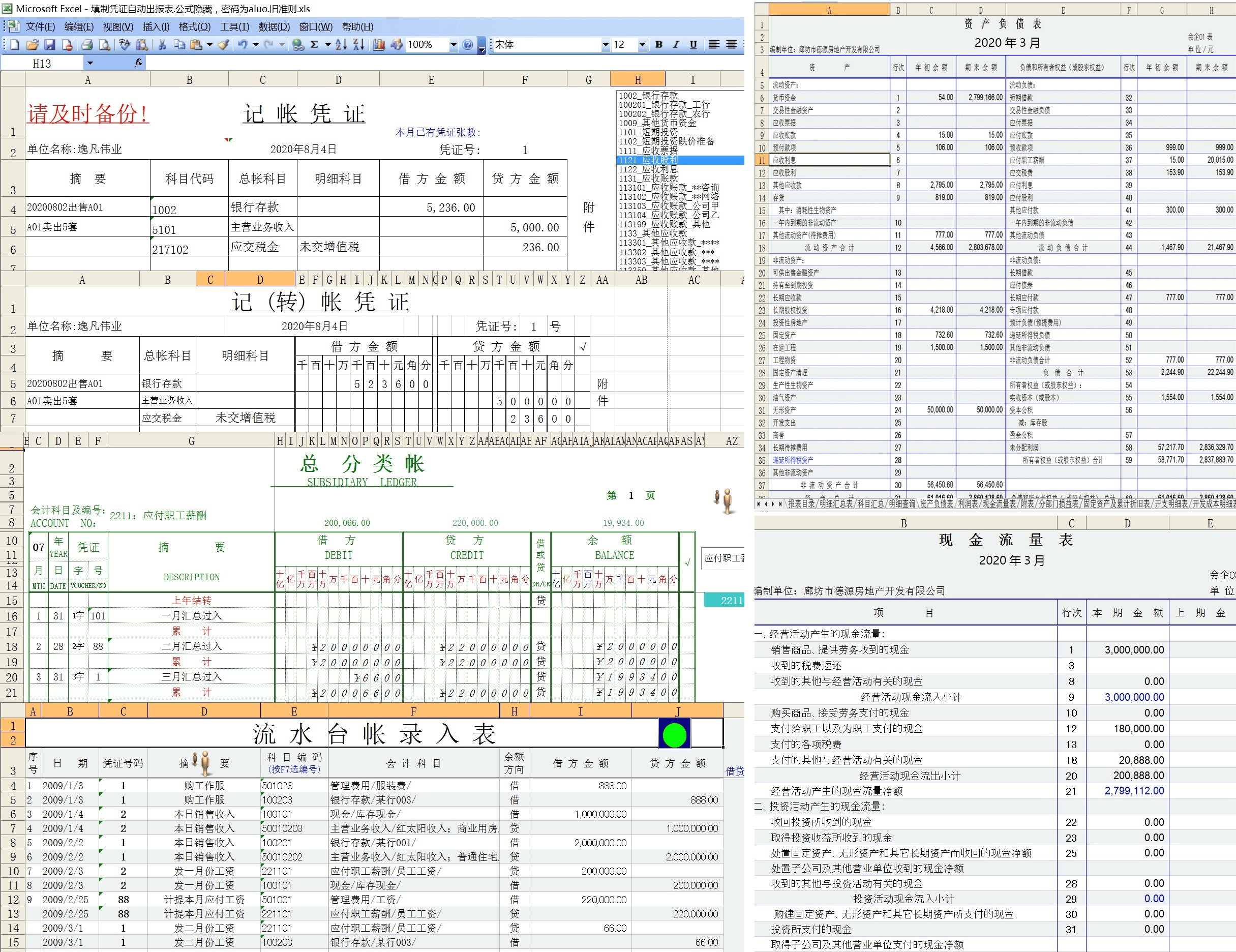
Task: Click the 应付职工薪酬 box right of ledger
Action: (x=722, y=558)
